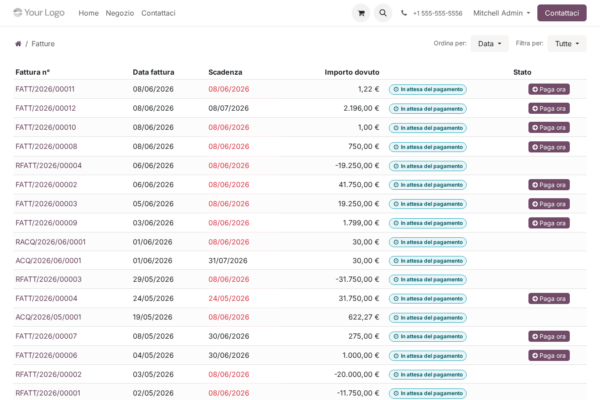Viewport: 600px width, 400px height.
Task: Click the Data fattura column header
Action: click(153, 72)
